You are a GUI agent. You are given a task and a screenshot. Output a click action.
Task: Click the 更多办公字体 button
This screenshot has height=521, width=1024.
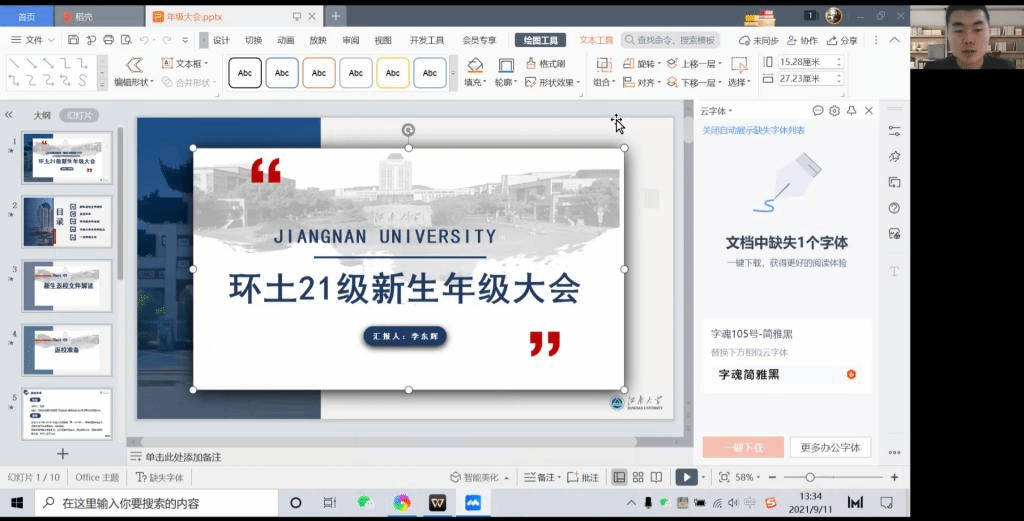[x=830, y=447]
